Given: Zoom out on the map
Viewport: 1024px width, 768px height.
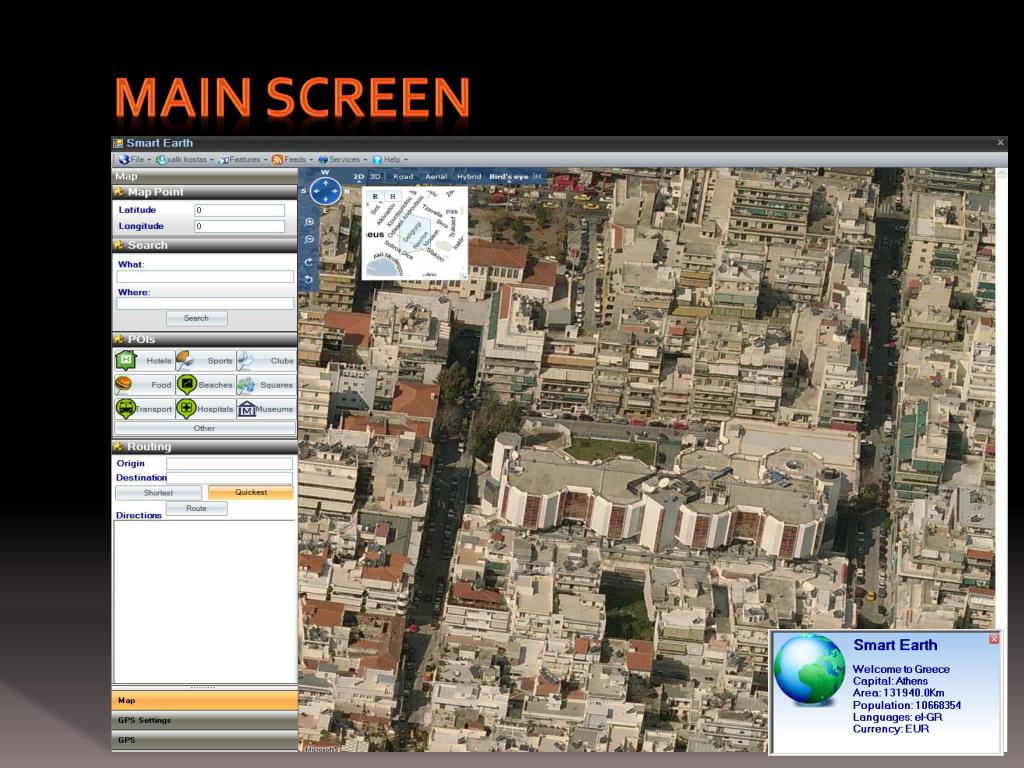Looking at the screenshot, I should [310, 240].
